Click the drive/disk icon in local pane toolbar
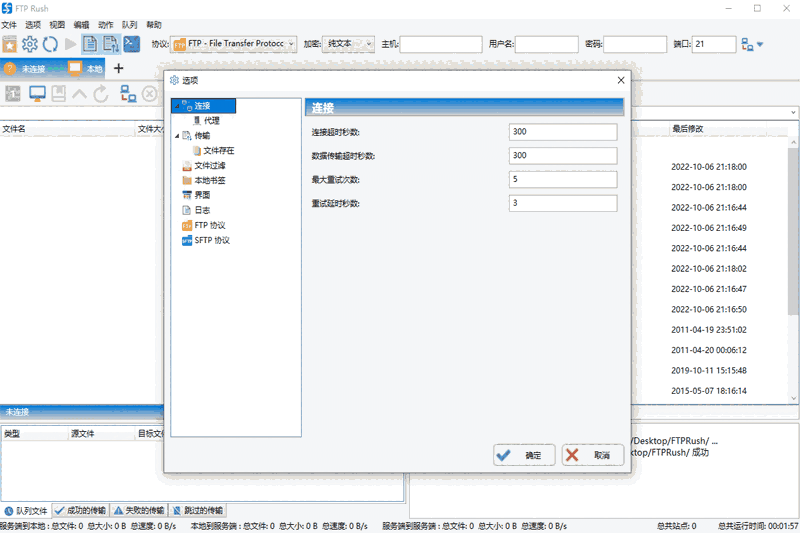This screenshot has width=800, height=533. pos(13,94)
